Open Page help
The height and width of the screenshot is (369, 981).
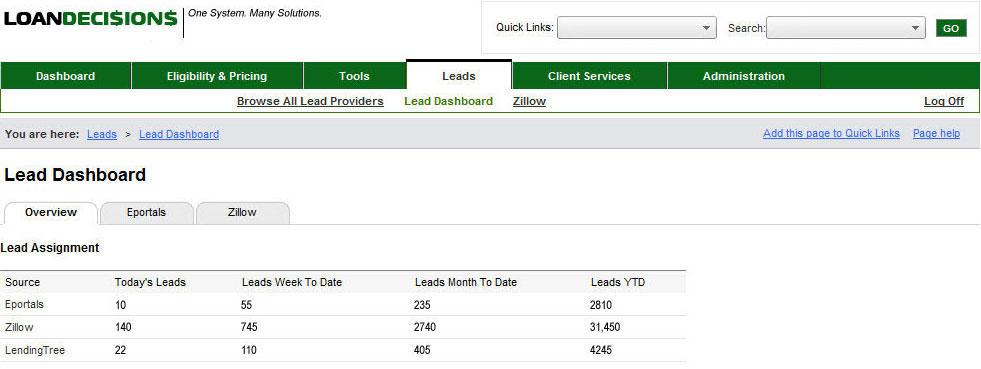click(x=937, y=133)
